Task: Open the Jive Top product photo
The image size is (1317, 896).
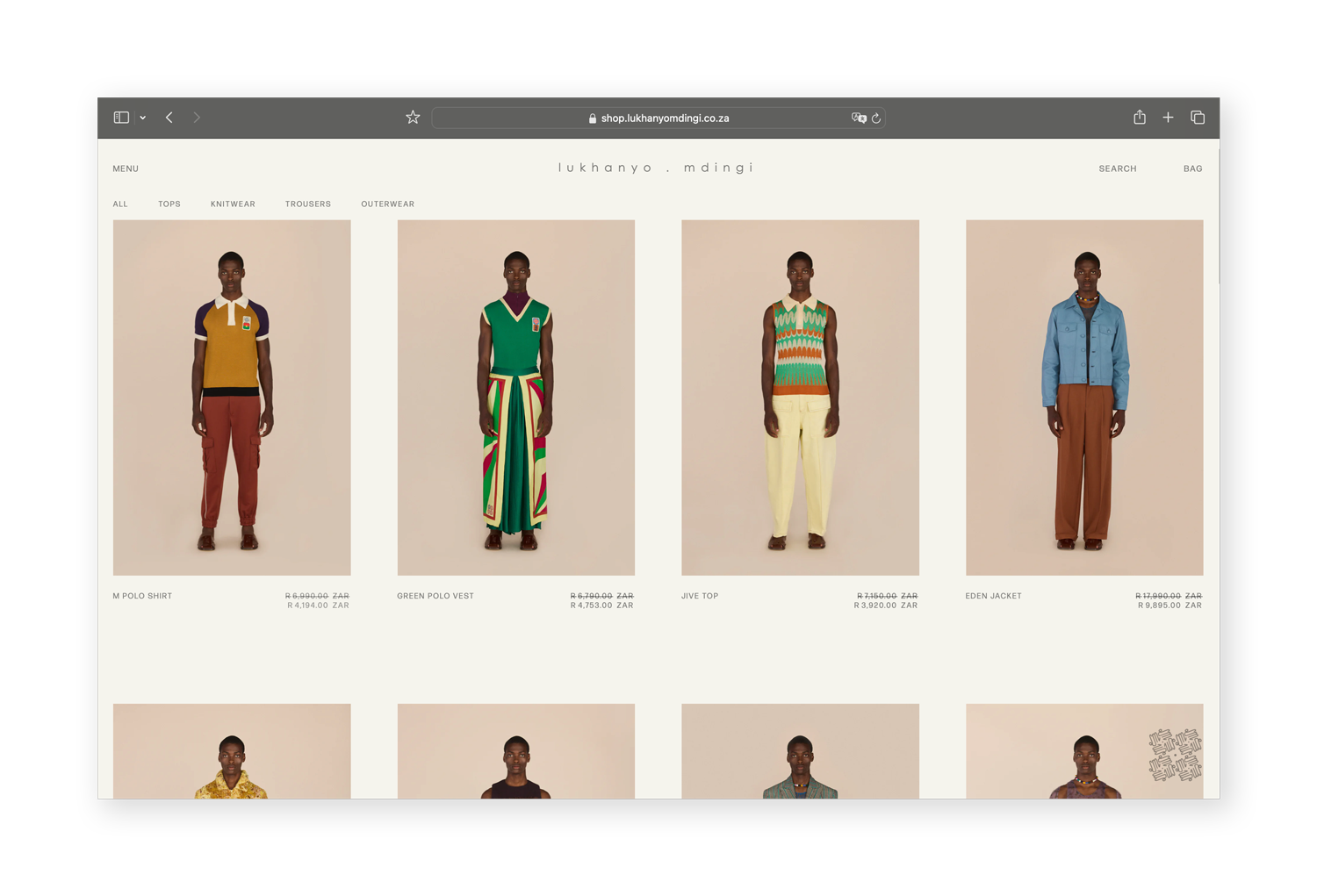Action: [801, 398]
